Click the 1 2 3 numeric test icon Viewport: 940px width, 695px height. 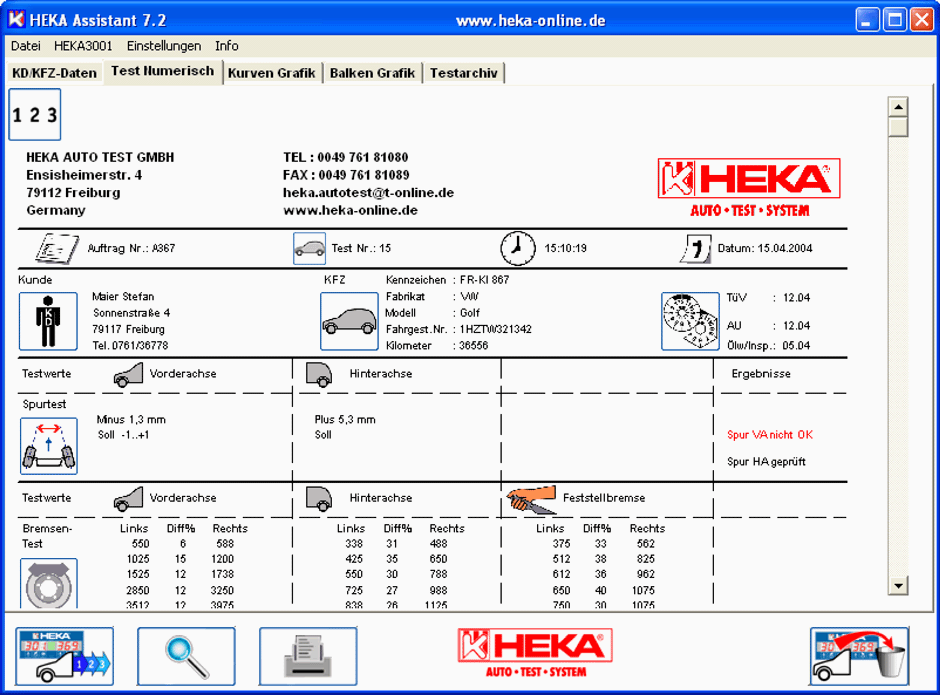[35, 115]
